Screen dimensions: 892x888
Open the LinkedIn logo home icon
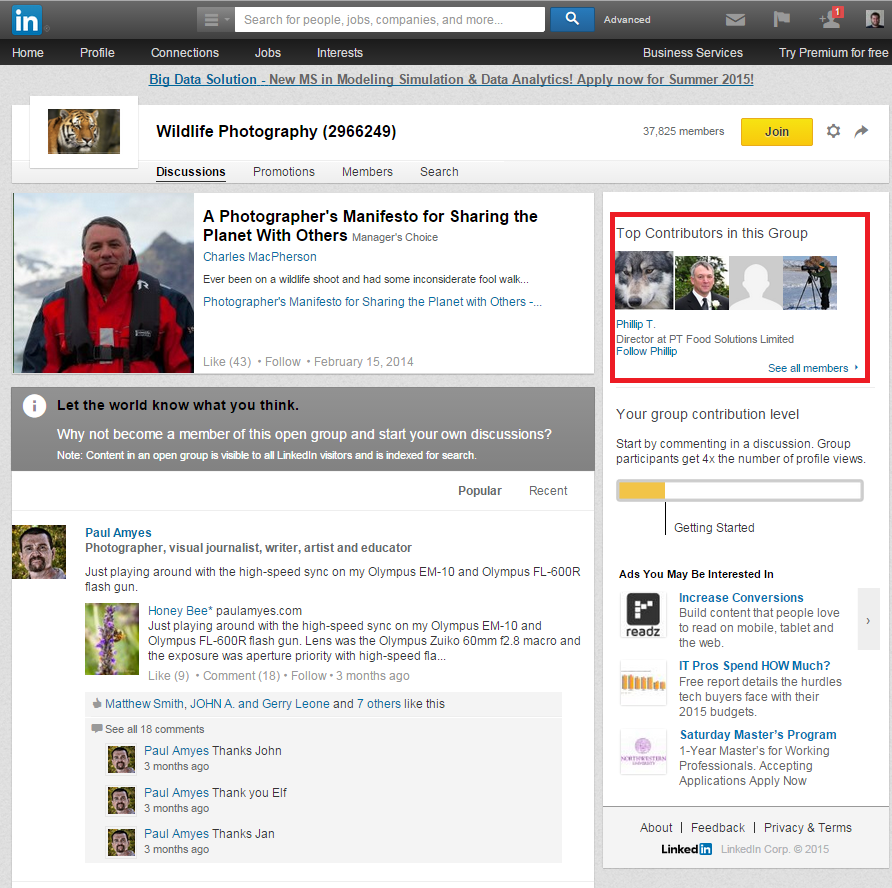coord(26,20)
